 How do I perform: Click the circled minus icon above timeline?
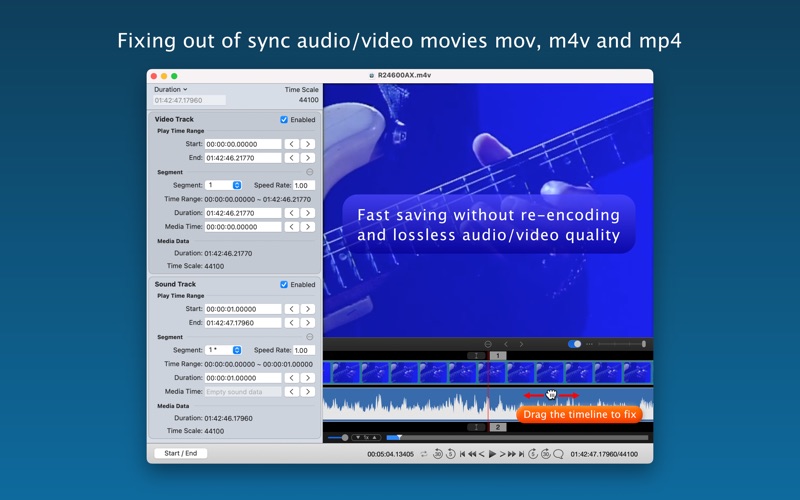(x=488, y=344)
